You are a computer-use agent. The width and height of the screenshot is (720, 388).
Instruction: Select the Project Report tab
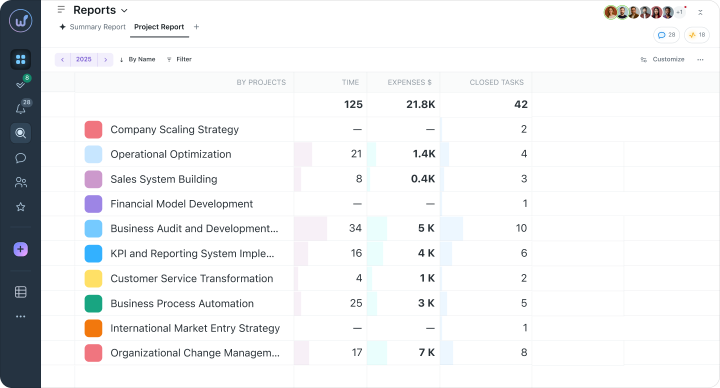coord(159,27)
